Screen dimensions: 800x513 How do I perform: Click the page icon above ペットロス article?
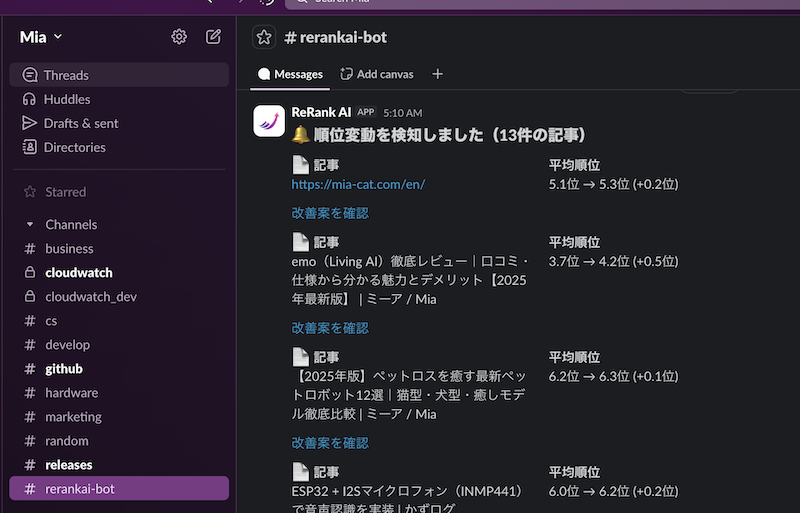pyautogui.click(x=301, y=357)
